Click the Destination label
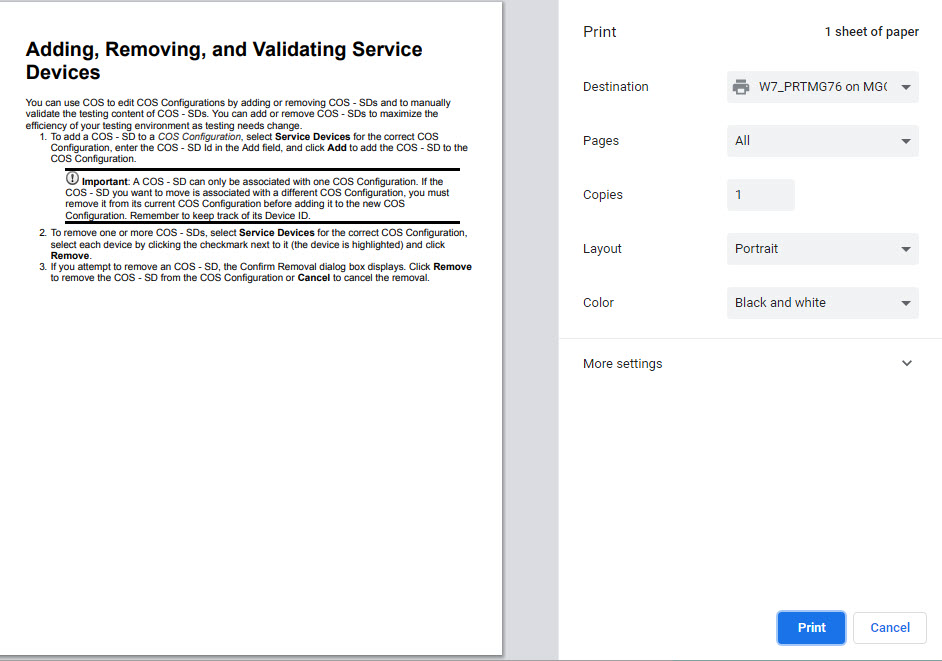Image resolution: width=942 pixels, height=661 pixels. tap(615, 87)
